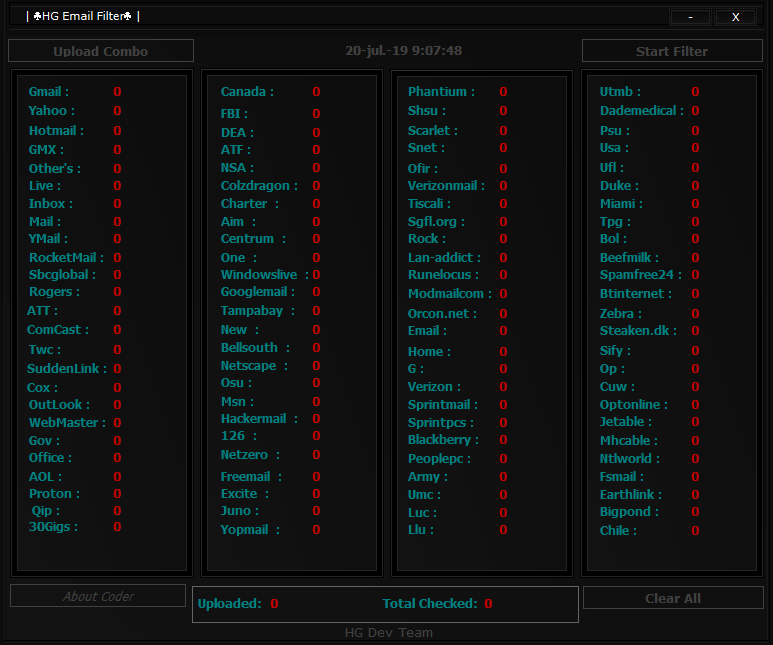The width and height of the screenshot is (773, 645).
Task: Click the Ntlworld label
Action: tap(630, 459)
